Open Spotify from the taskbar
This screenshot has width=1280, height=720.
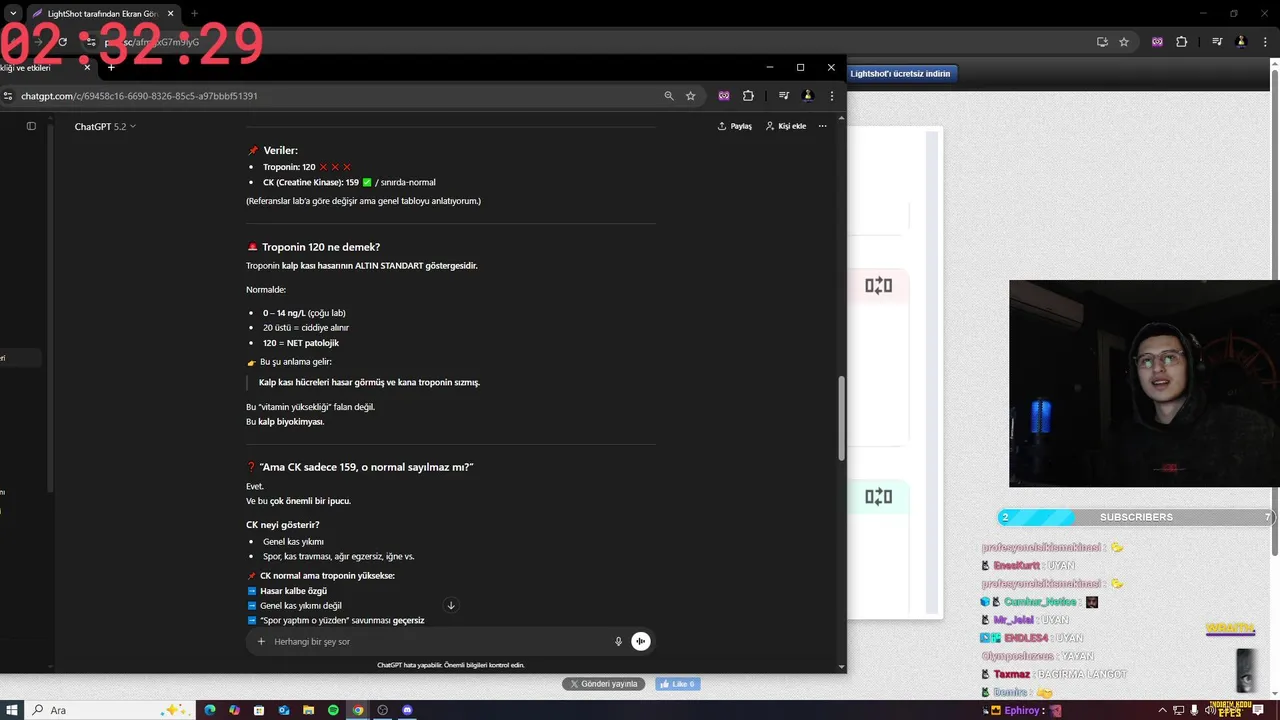coord(333,710)
